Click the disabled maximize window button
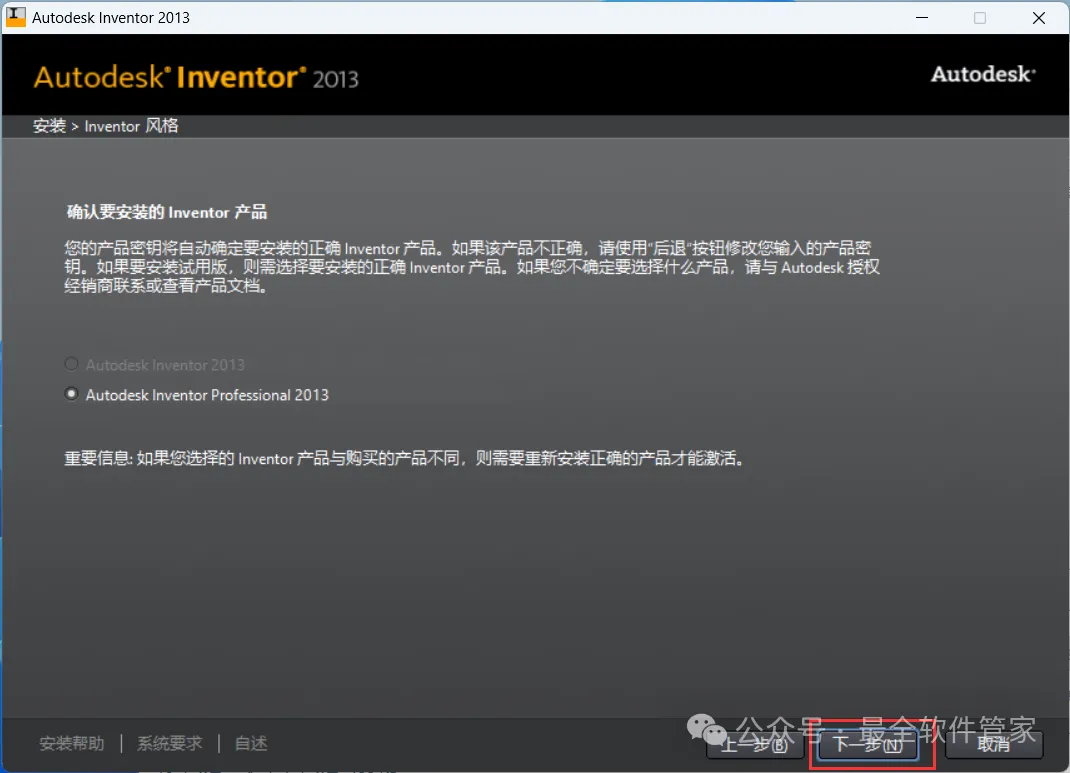The width and height of the screenshot is (1070, 773). tap(980, 18)
